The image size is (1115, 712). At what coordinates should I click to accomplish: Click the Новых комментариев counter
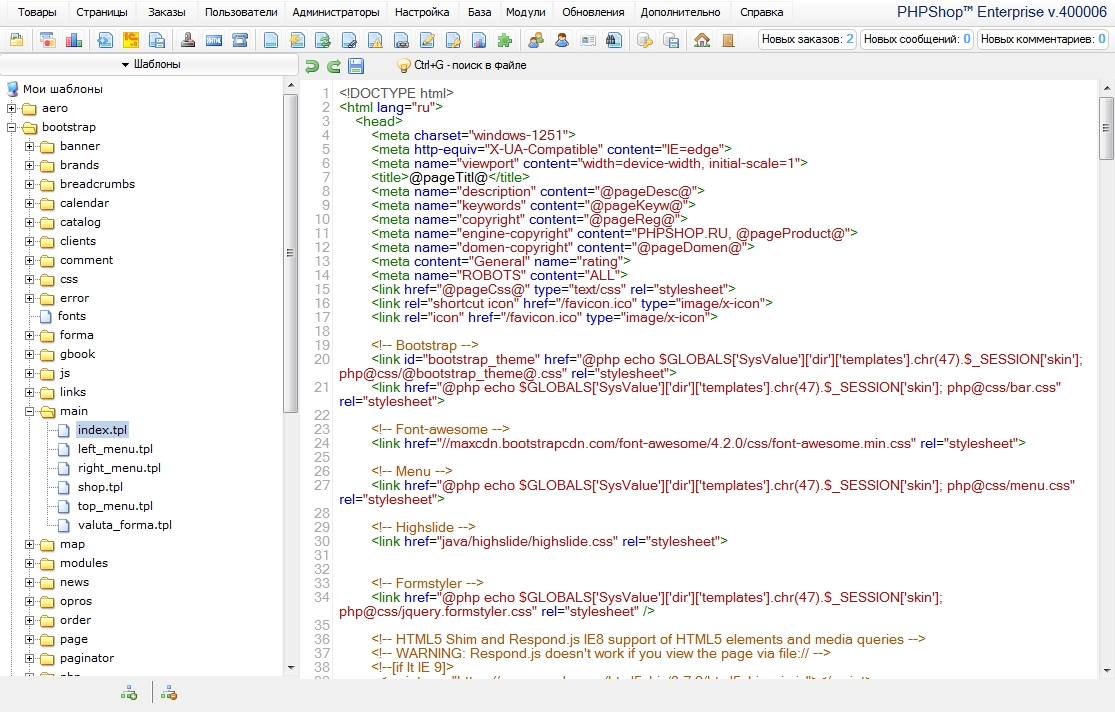[1042, 39]
